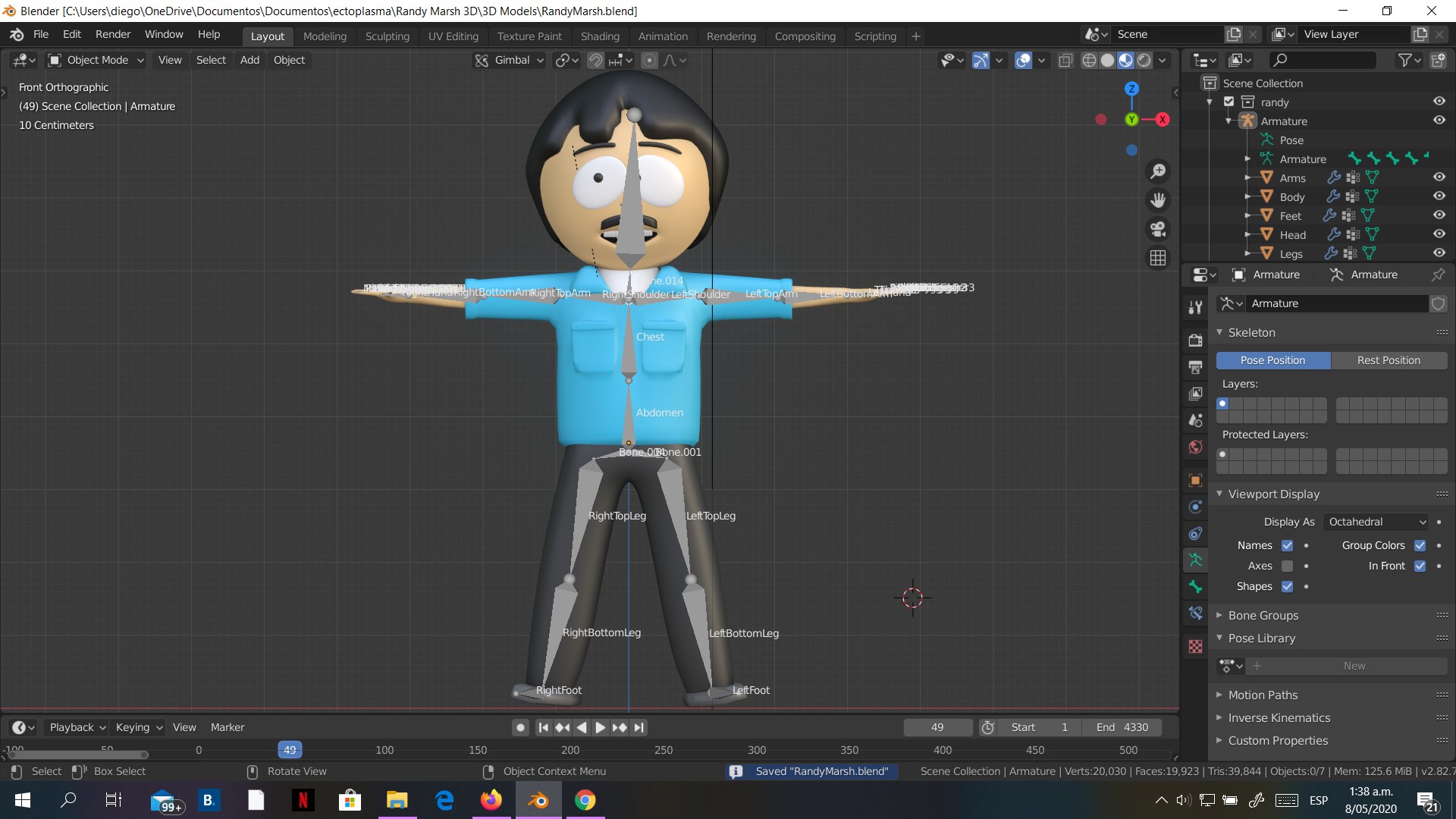
Task: Open the Render menu
Action: click(x=113, y=34)
